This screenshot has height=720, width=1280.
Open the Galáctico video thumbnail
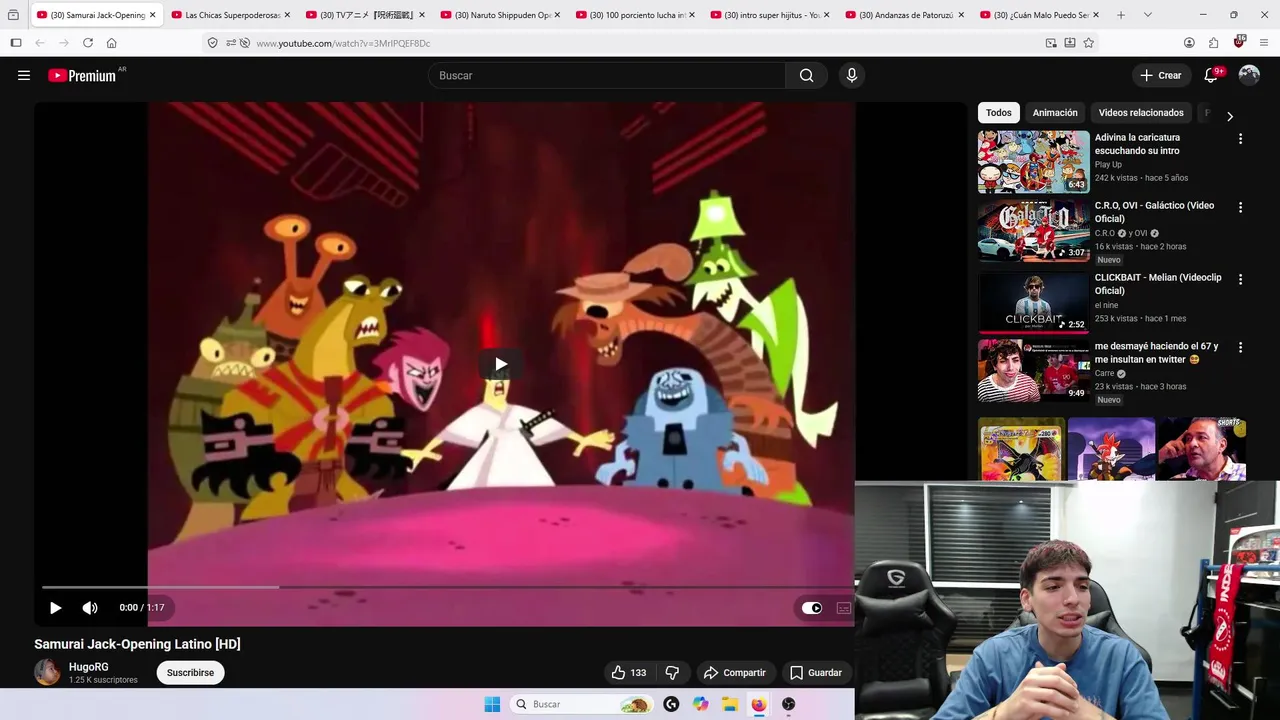pos(1033,230)
